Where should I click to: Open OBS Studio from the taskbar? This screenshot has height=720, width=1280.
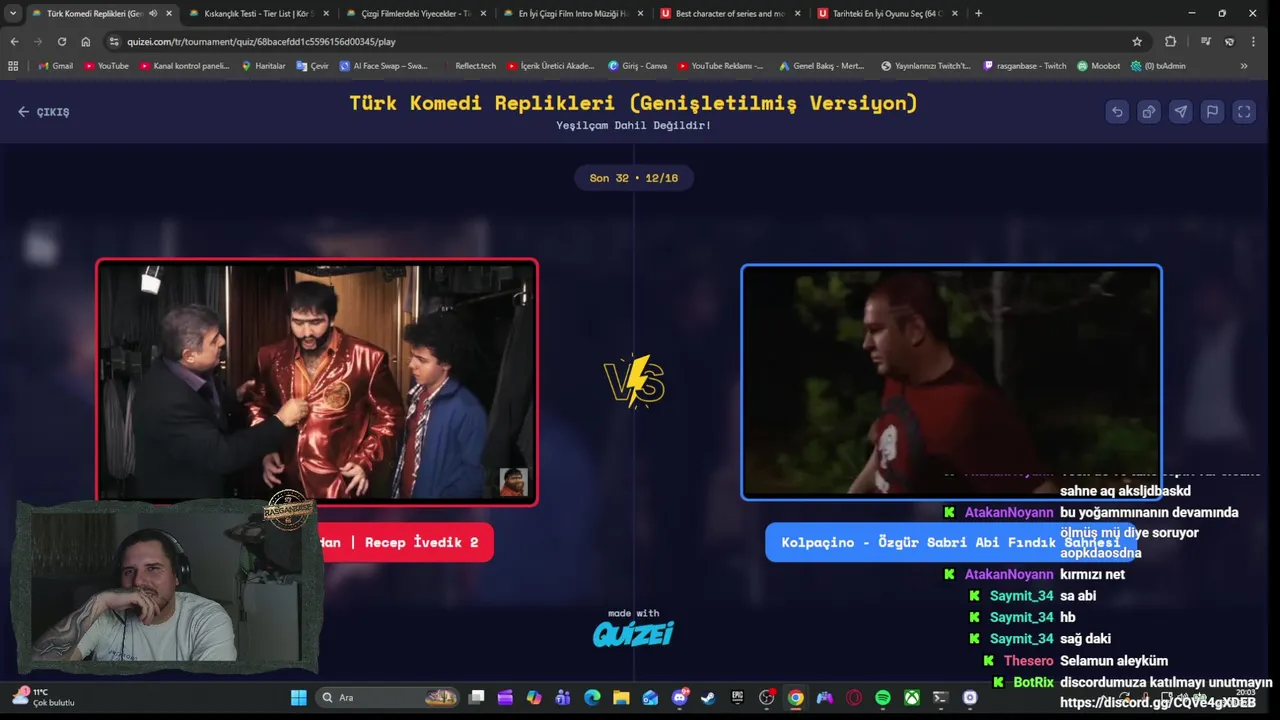tap(767, 697)
